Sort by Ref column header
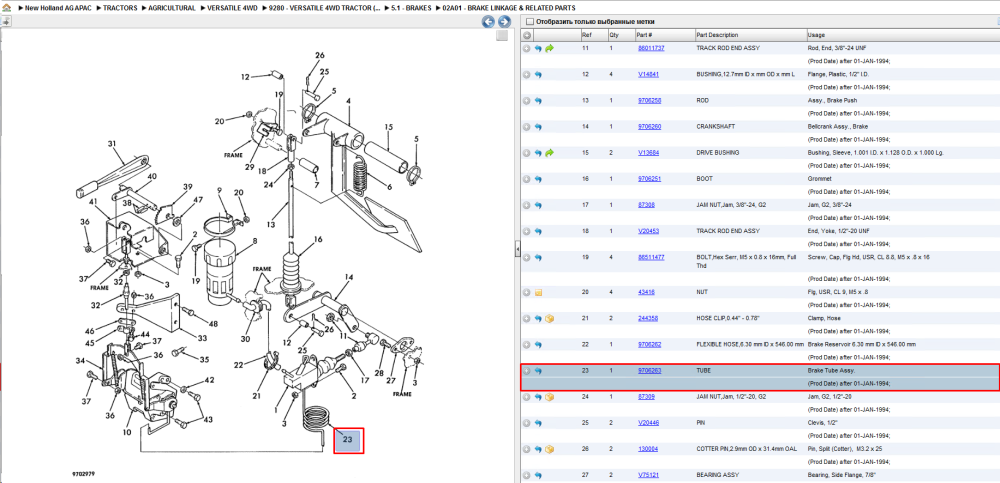The width and height of the screenshot is (1000, 483). point(593,35)
